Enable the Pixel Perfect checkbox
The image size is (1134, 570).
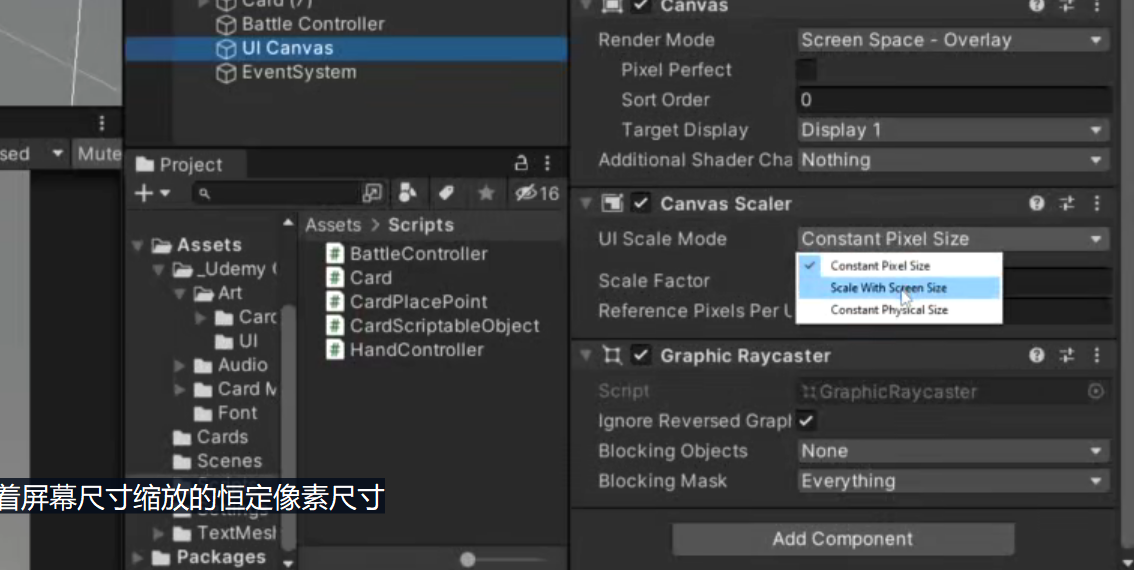(806, 70)
